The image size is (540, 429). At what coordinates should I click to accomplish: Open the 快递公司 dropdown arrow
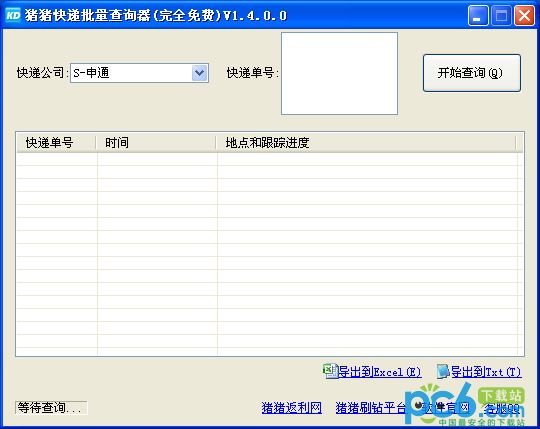[x=199, y=73]
